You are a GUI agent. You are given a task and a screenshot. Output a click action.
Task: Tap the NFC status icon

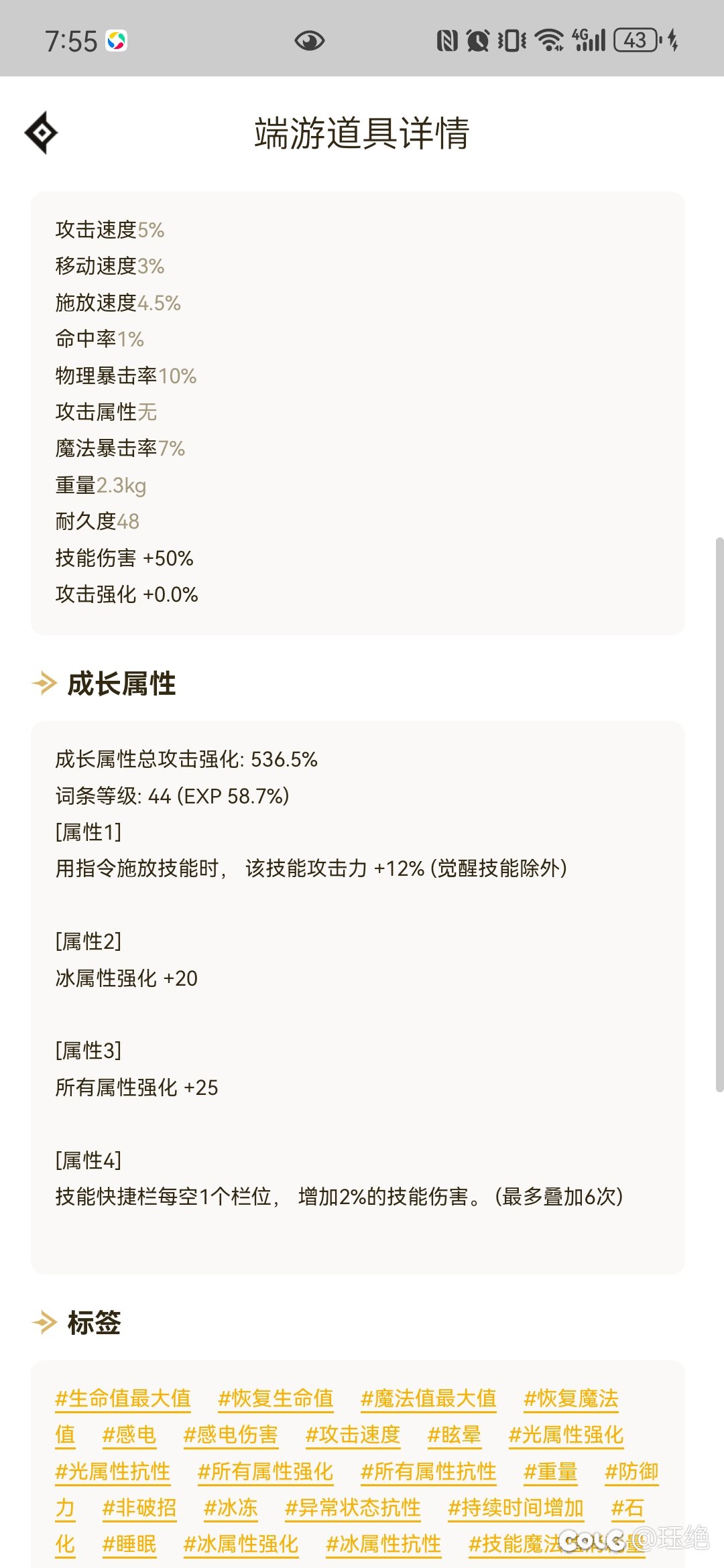pos(447,41)
